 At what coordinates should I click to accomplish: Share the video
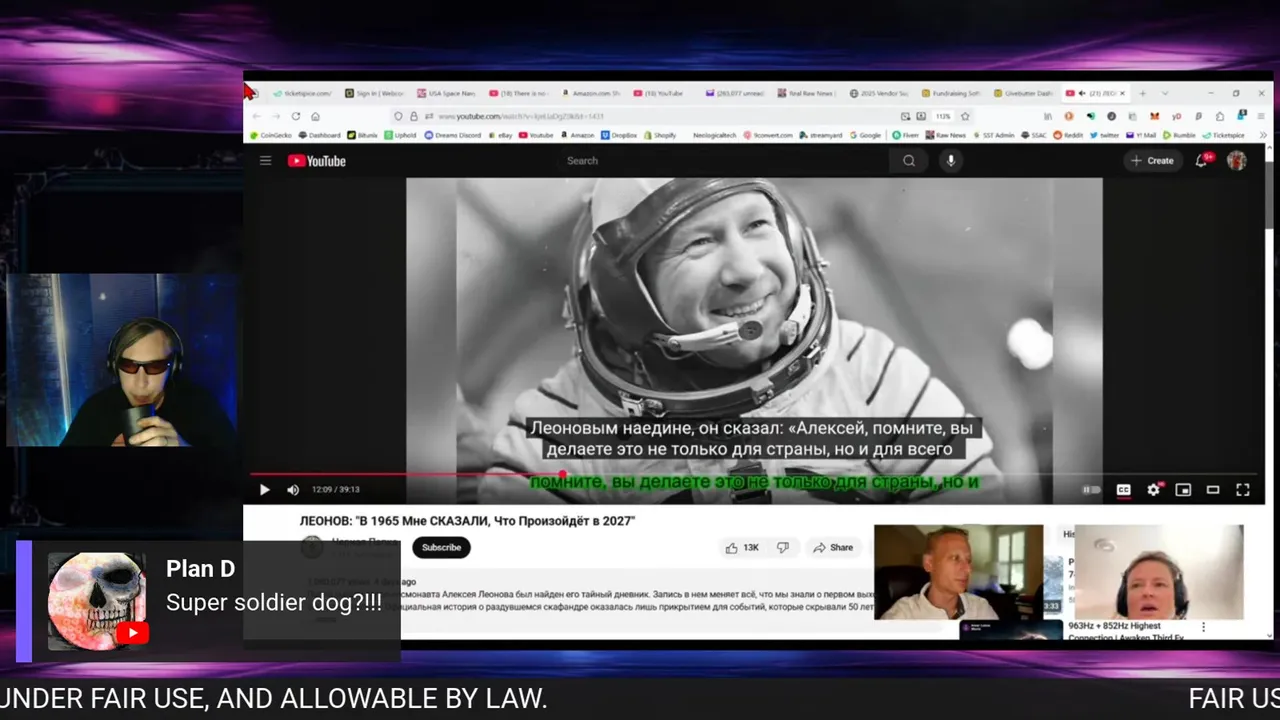click(x=833, y=547)
